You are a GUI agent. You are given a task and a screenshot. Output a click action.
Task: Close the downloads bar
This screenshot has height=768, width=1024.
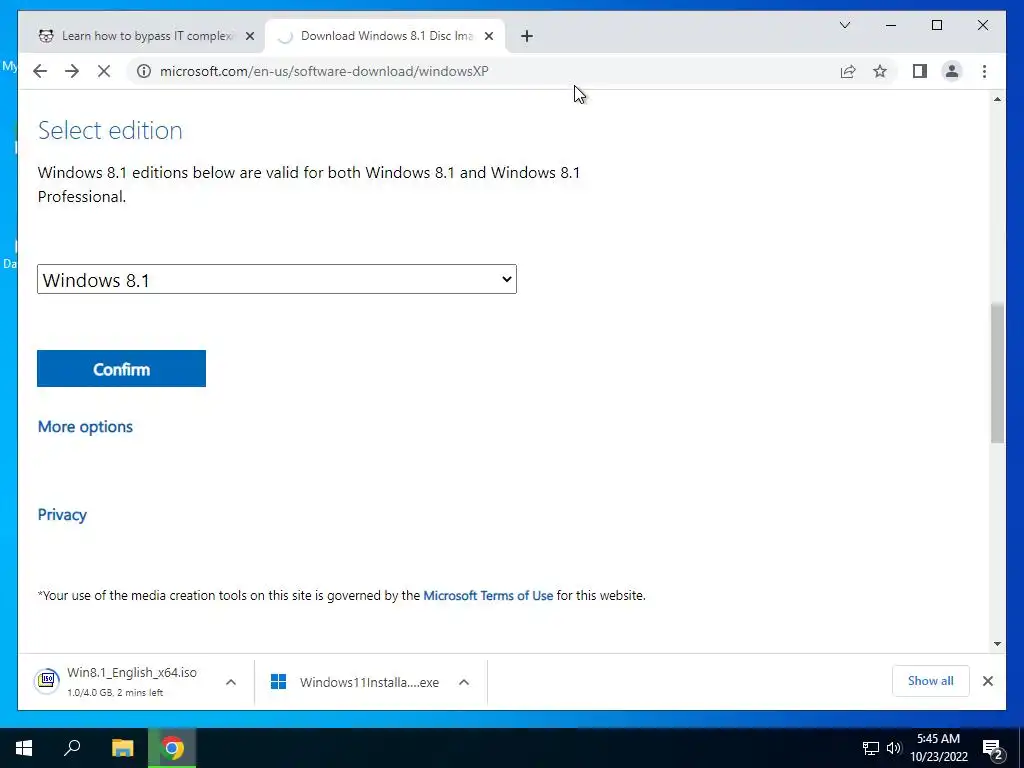[987, 681]
